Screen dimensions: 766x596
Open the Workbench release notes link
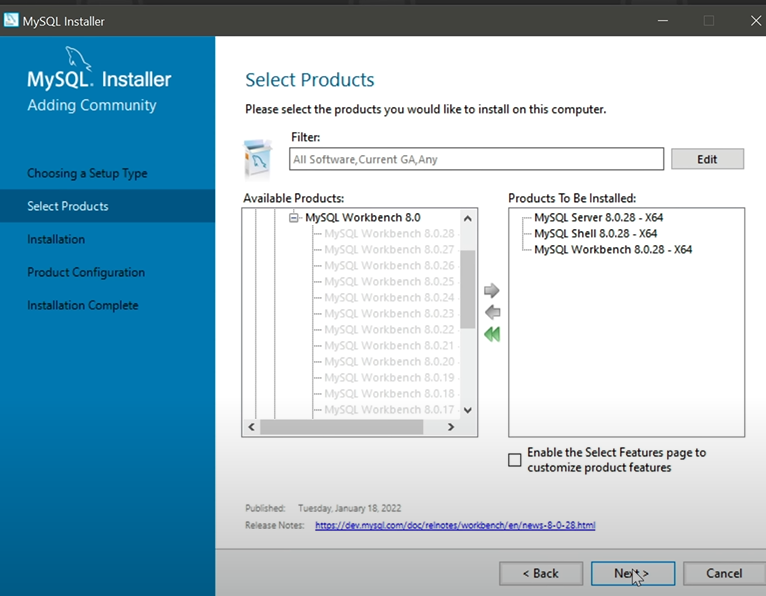[x=455, y=525]
